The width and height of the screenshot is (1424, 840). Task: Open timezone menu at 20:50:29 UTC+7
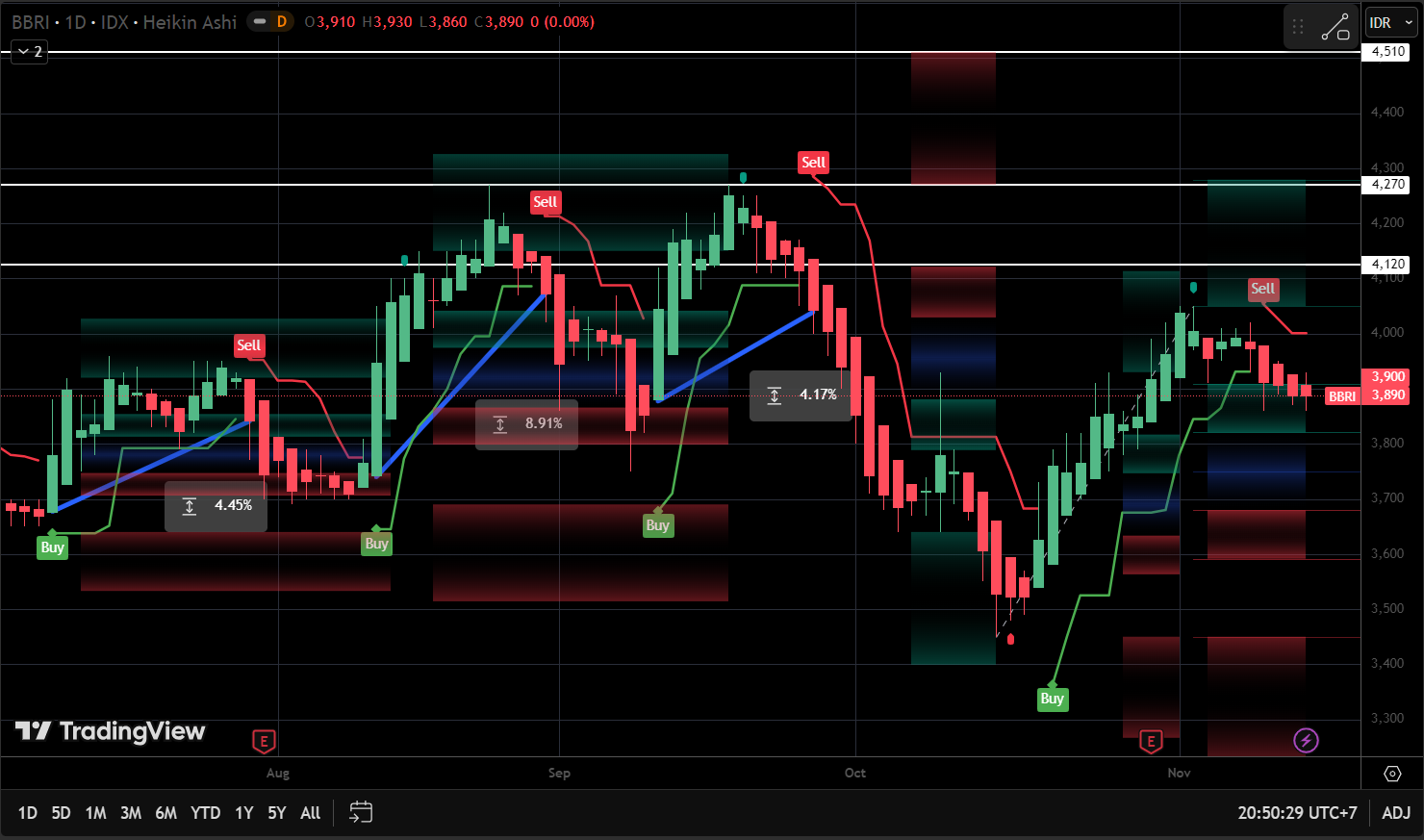[1297, 813]
